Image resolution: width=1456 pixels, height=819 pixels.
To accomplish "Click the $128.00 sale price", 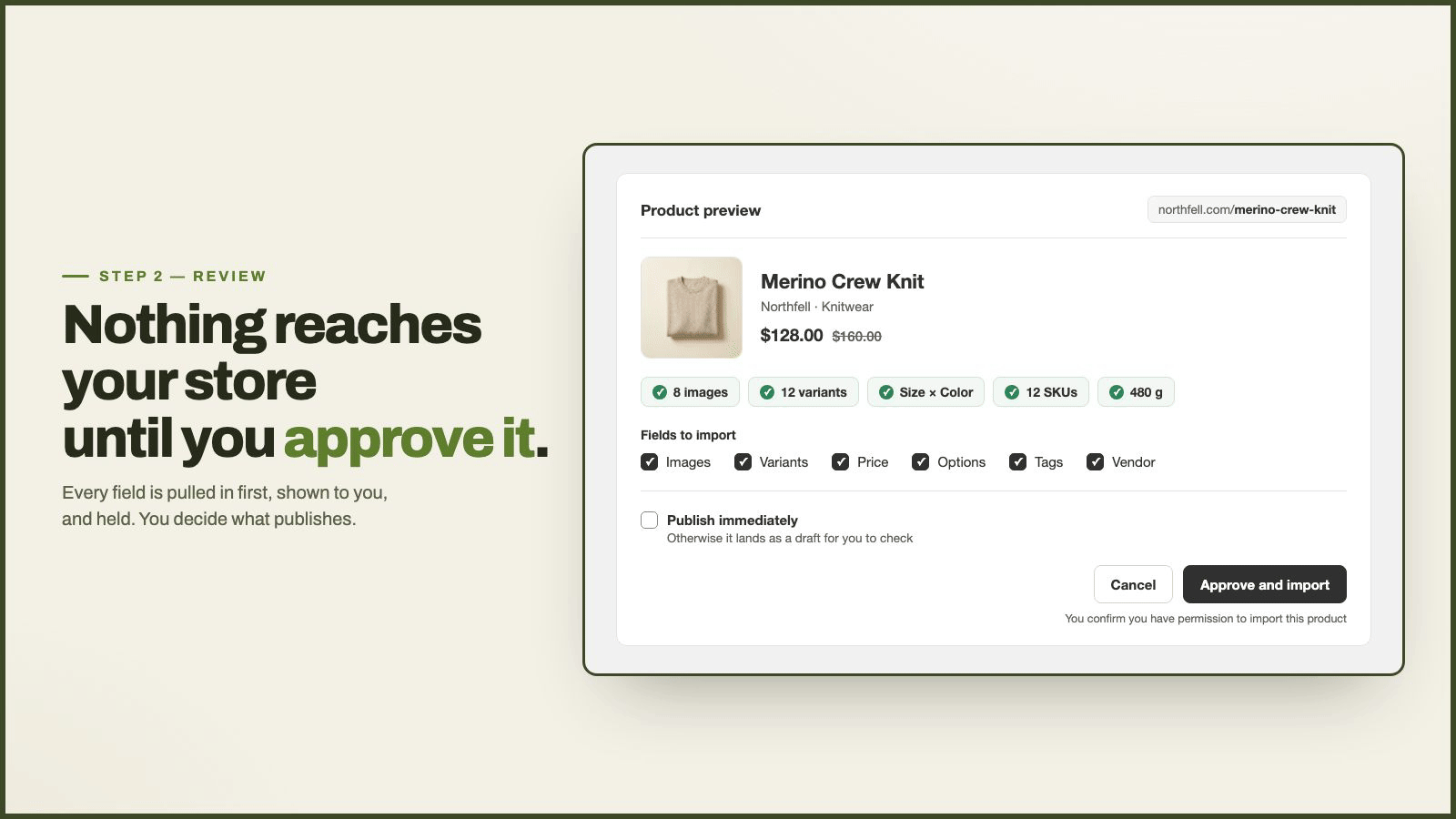I will pyautogui.click(x=792, y=336).
